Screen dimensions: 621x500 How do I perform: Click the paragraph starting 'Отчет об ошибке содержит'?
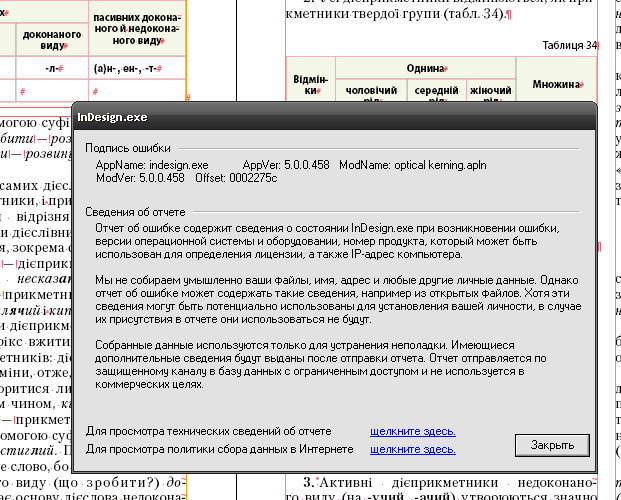327,241
